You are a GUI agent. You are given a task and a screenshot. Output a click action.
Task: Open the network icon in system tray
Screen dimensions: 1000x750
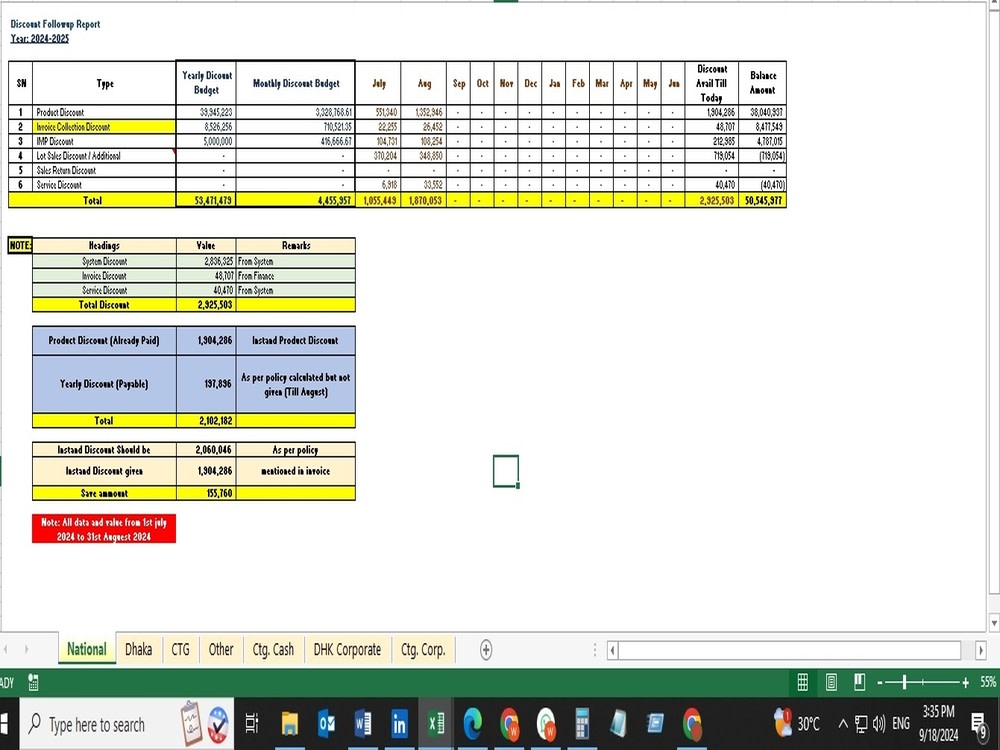861,724
